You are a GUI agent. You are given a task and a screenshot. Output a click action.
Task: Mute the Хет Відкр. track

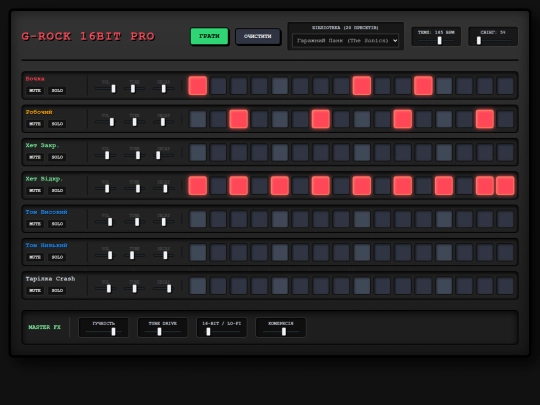pyautogui.click(x=35, y=190)
